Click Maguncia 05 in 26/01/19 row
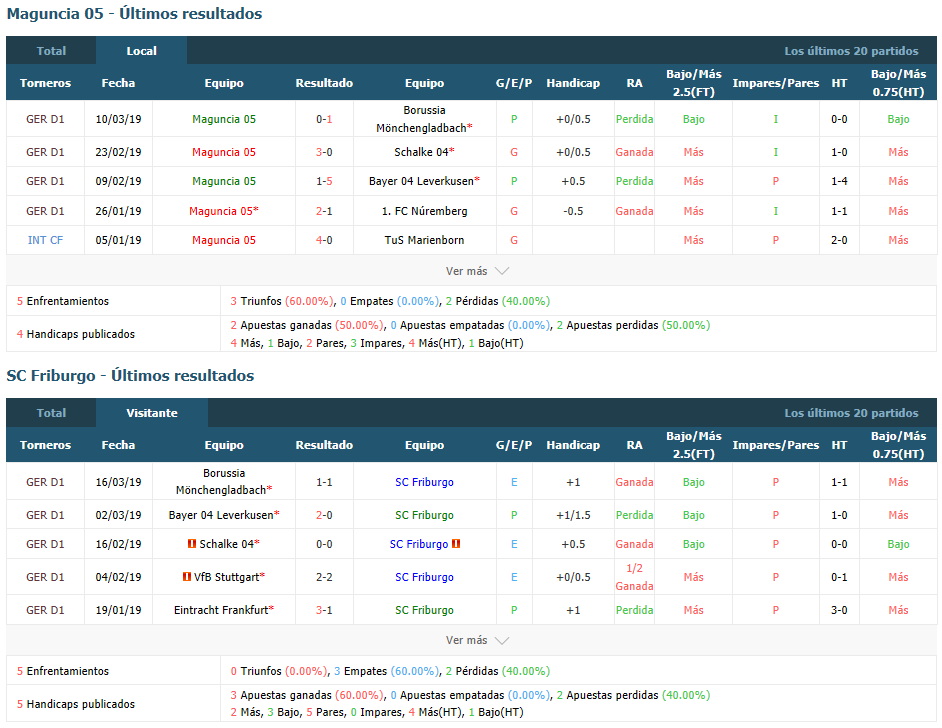The image size is (942, 728). (223, 211)
